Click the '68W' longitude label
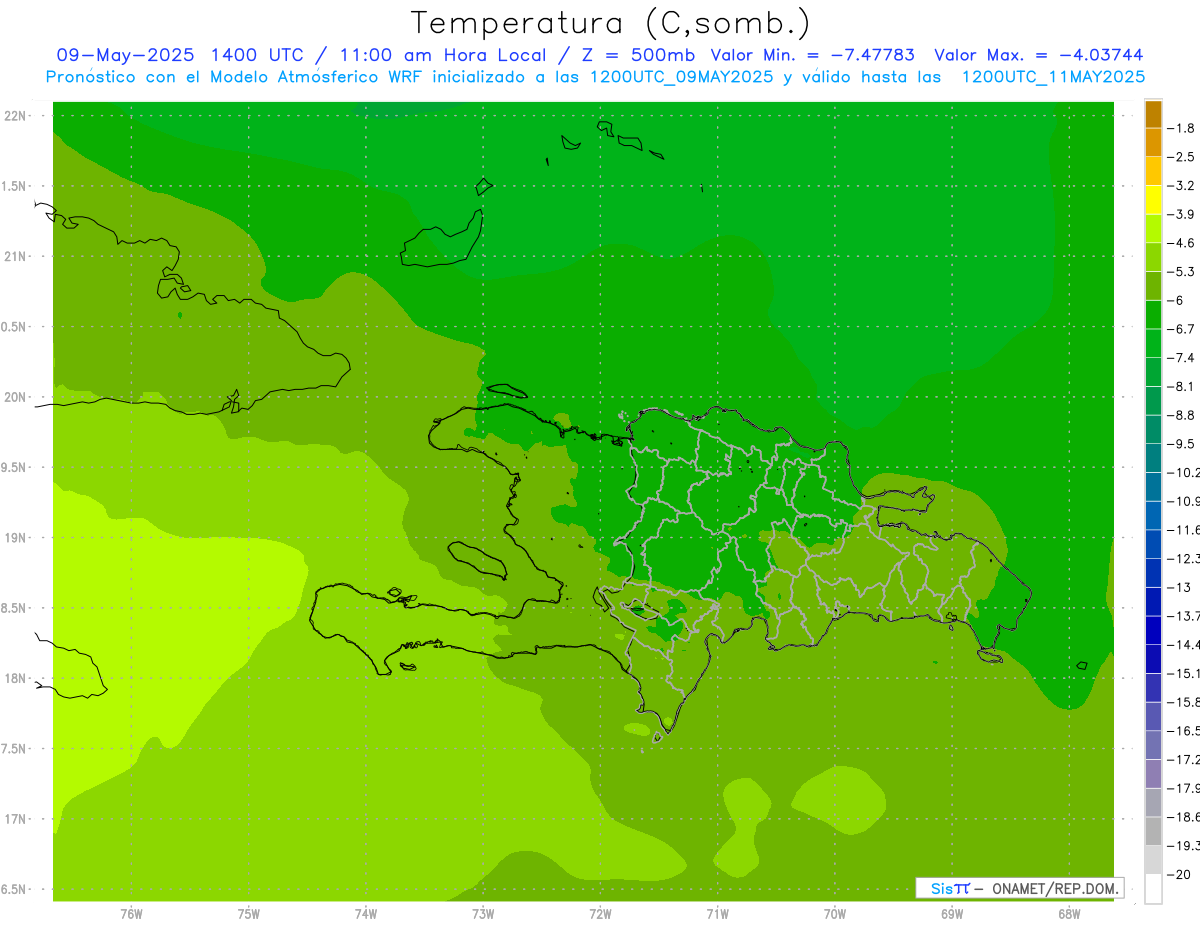Screen dimensions: 1200x927 tap(1069, 914)
